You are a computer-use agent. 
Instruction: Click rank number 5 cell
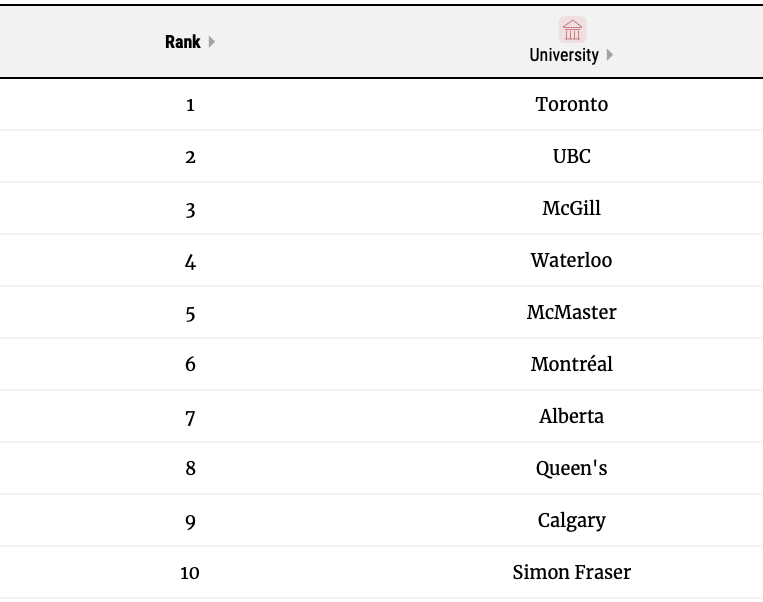coord(190,313)
